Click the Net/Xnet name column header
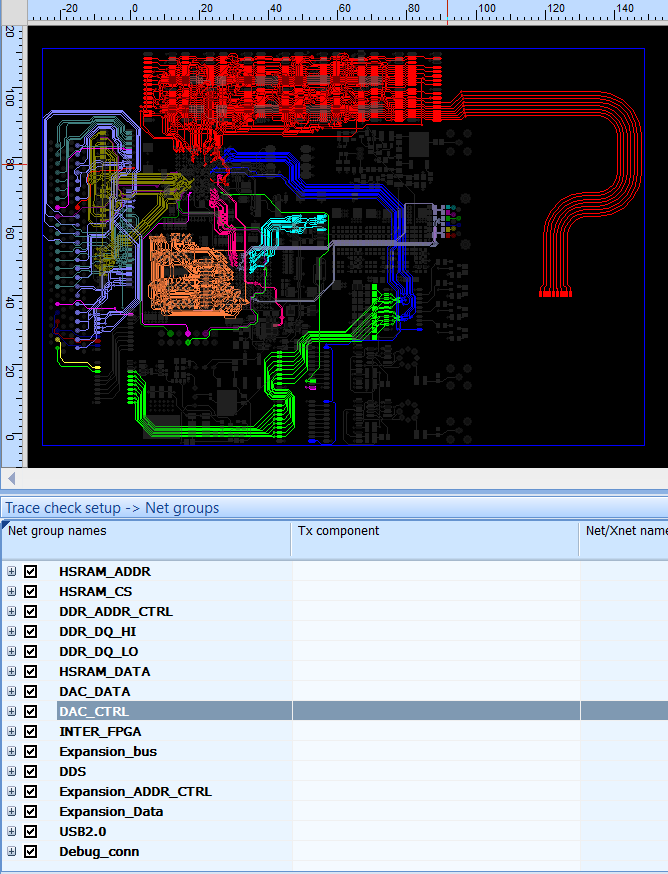 tap(625, 531)
